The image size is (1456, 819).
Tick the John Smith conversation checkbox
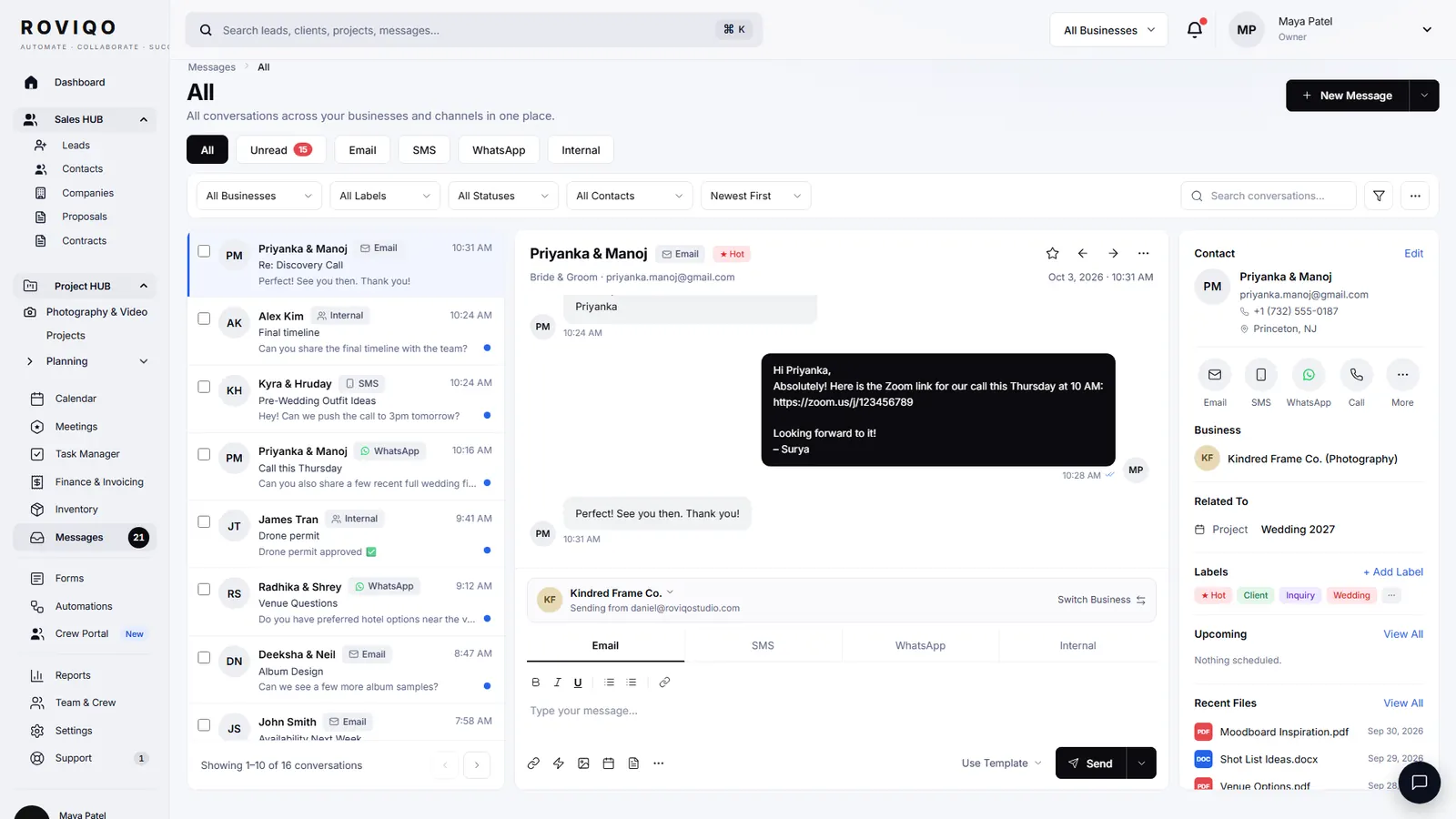pyautogui.click(x=204, y=725)
